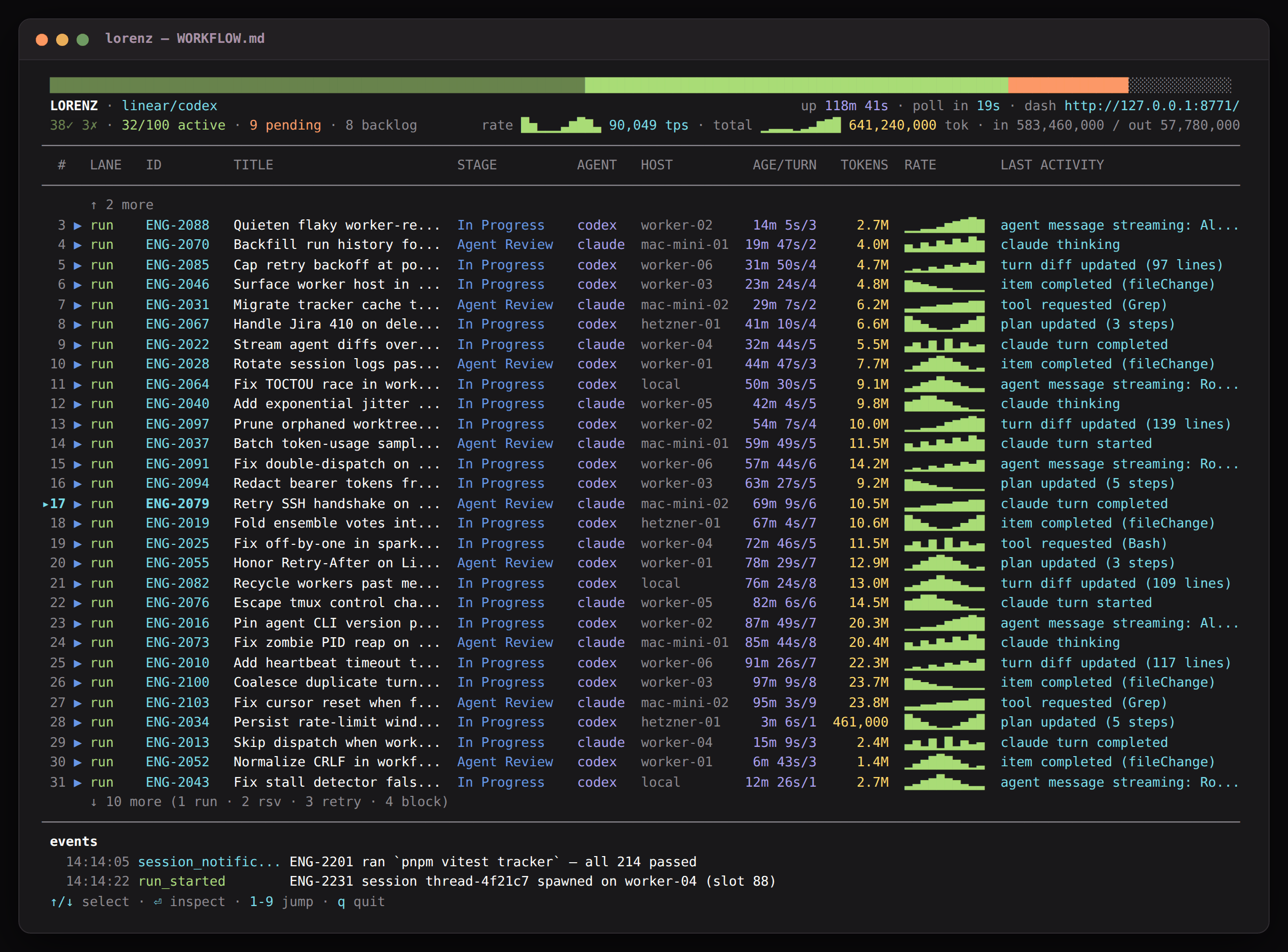Screen dimensions: 1288x952
Task: Click the run arrow icon for selected ENG-2079
Action: (78, 504)
